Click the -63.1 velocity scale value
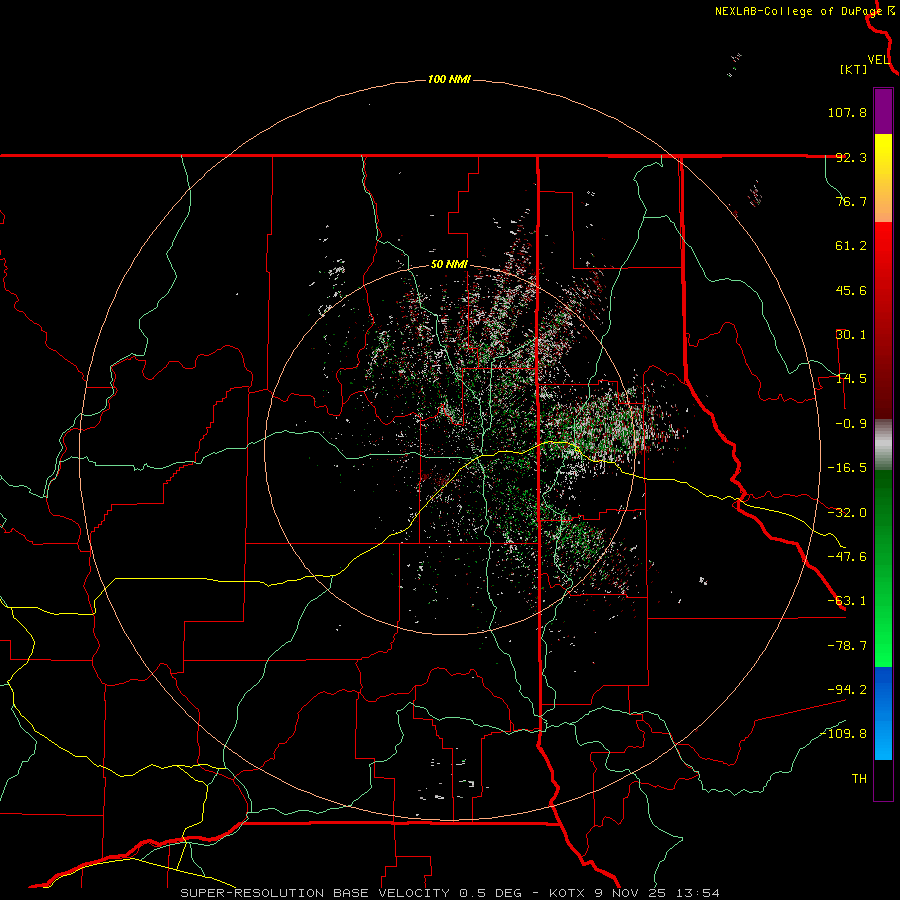The height and width of the screenshot is (900, 900). (x=847, y=601)
